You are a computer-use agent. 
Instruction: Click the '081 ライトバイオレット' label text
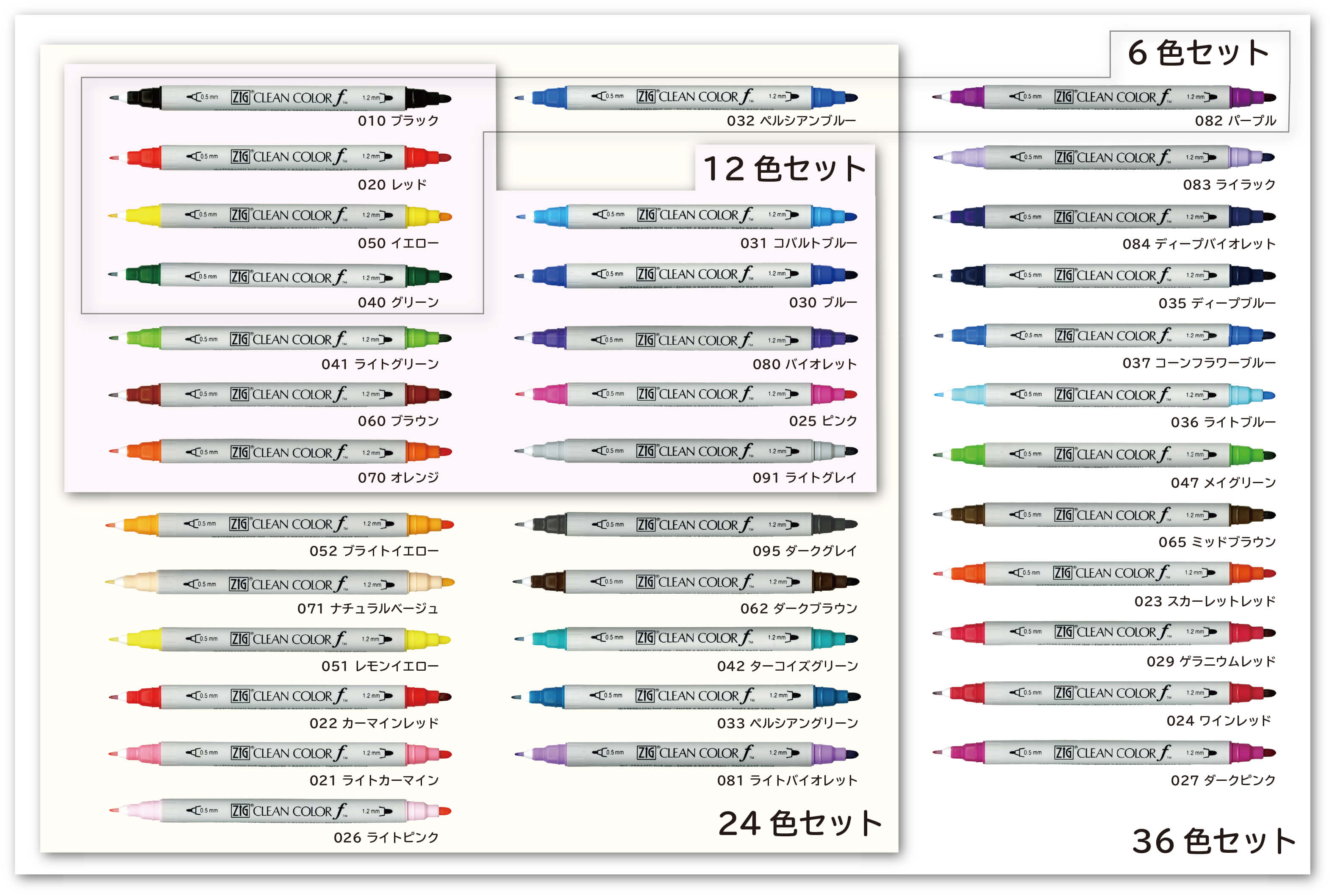[788, 780]
